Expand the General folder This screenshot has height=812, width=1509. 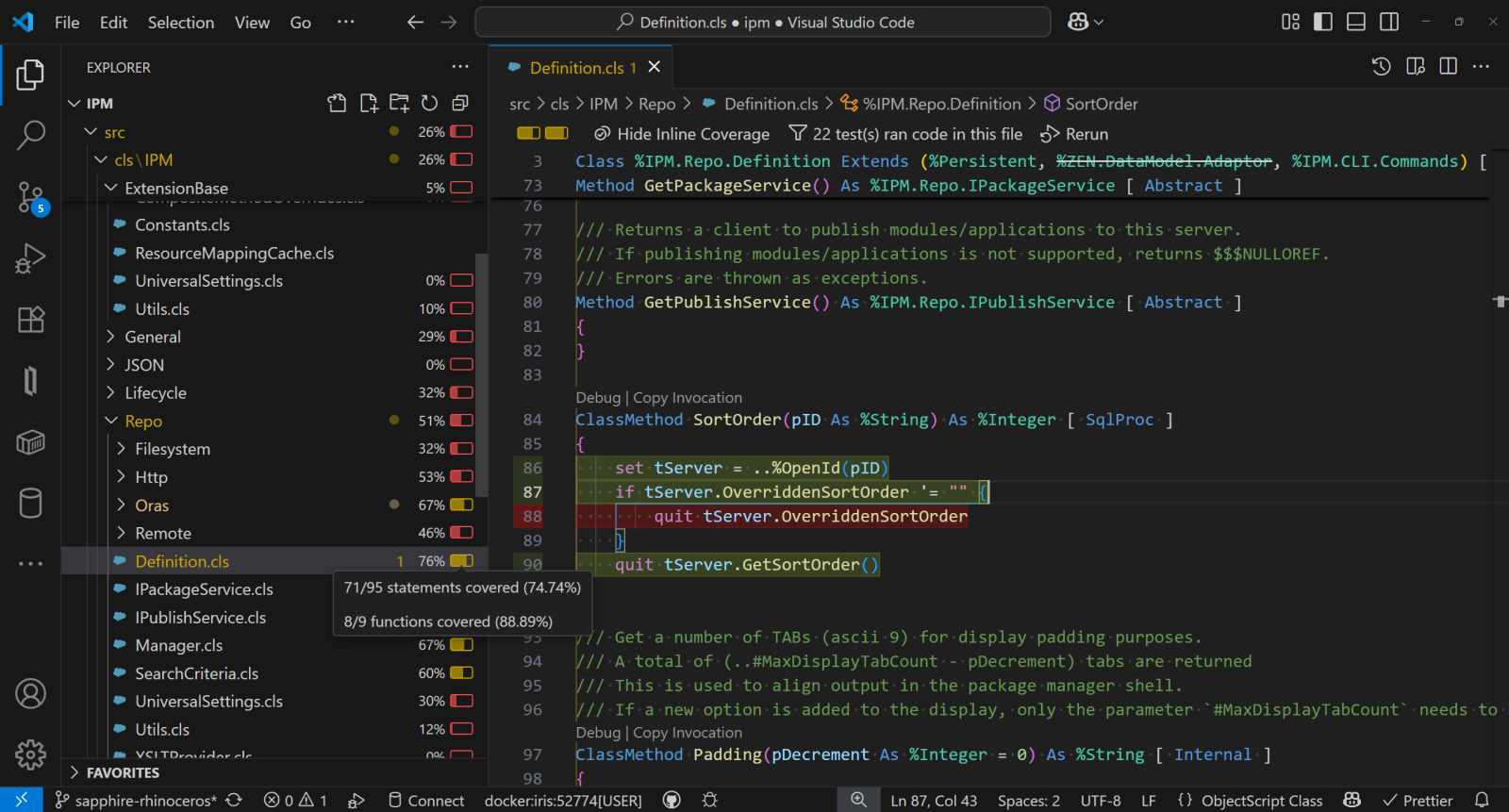click(x=153, y=337)
